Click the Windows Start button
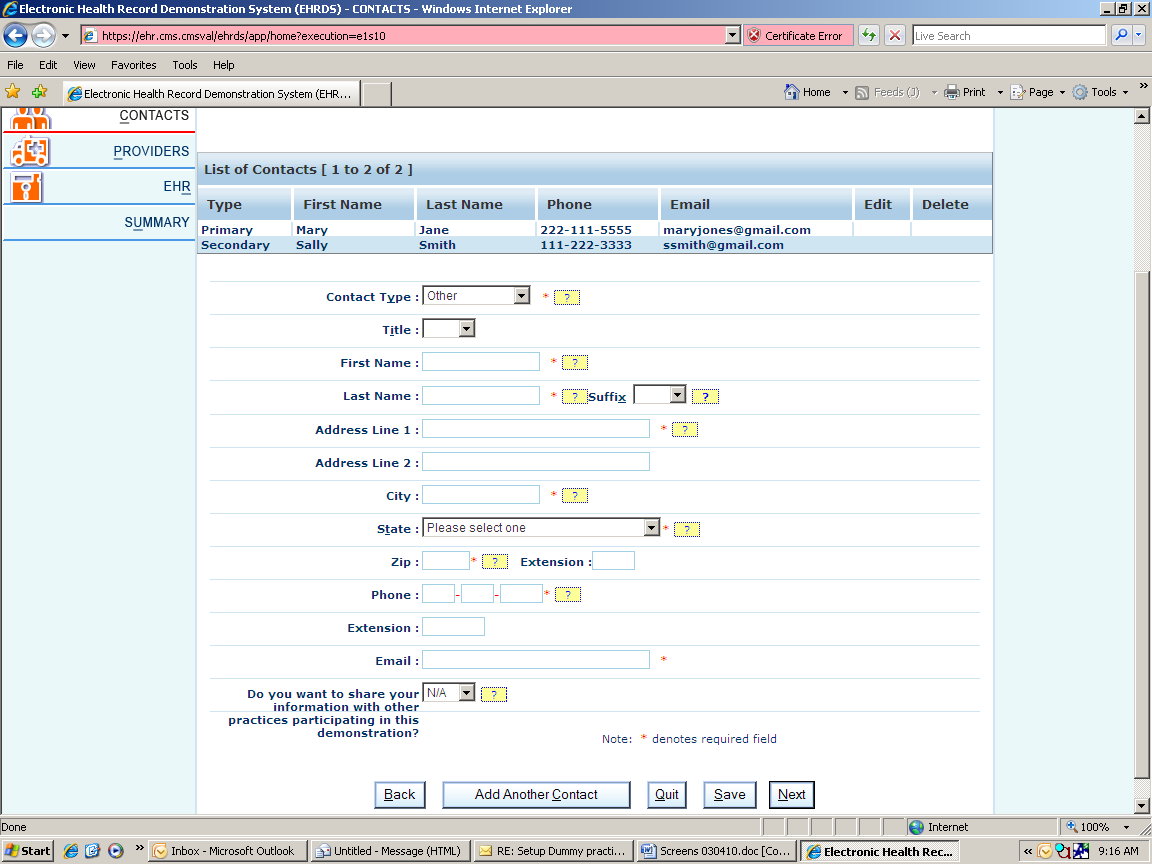Screen dimensions: 1152x864 [x=27, y=851]
